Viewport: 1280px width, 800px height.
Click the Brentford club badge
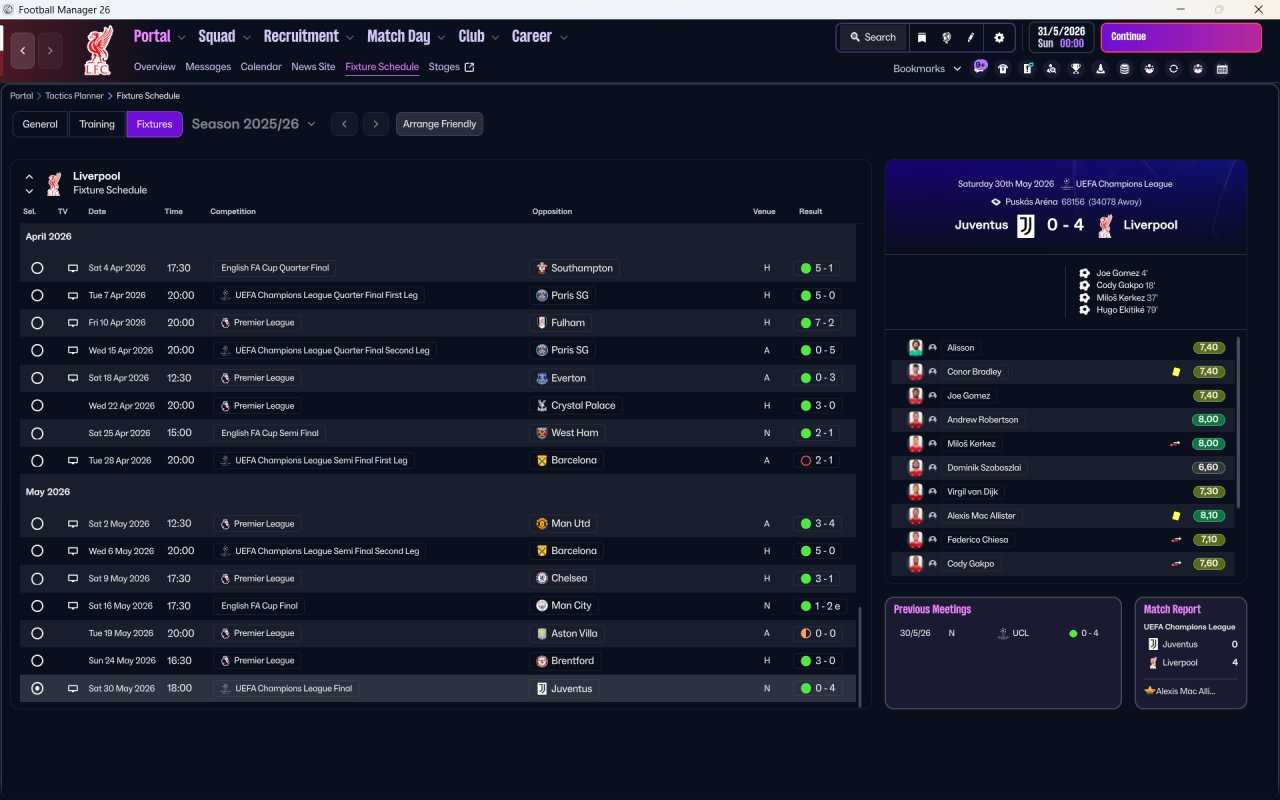point(542,661)
